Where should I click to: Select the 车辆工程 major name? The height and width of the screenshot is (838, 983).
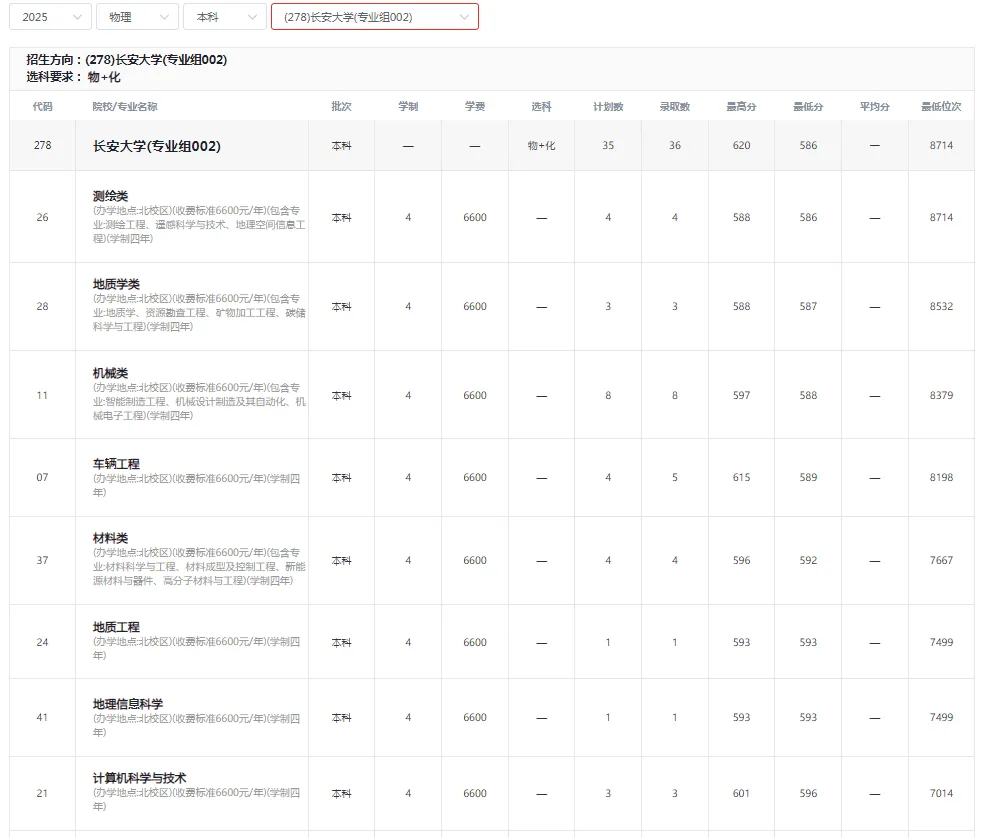116,464
